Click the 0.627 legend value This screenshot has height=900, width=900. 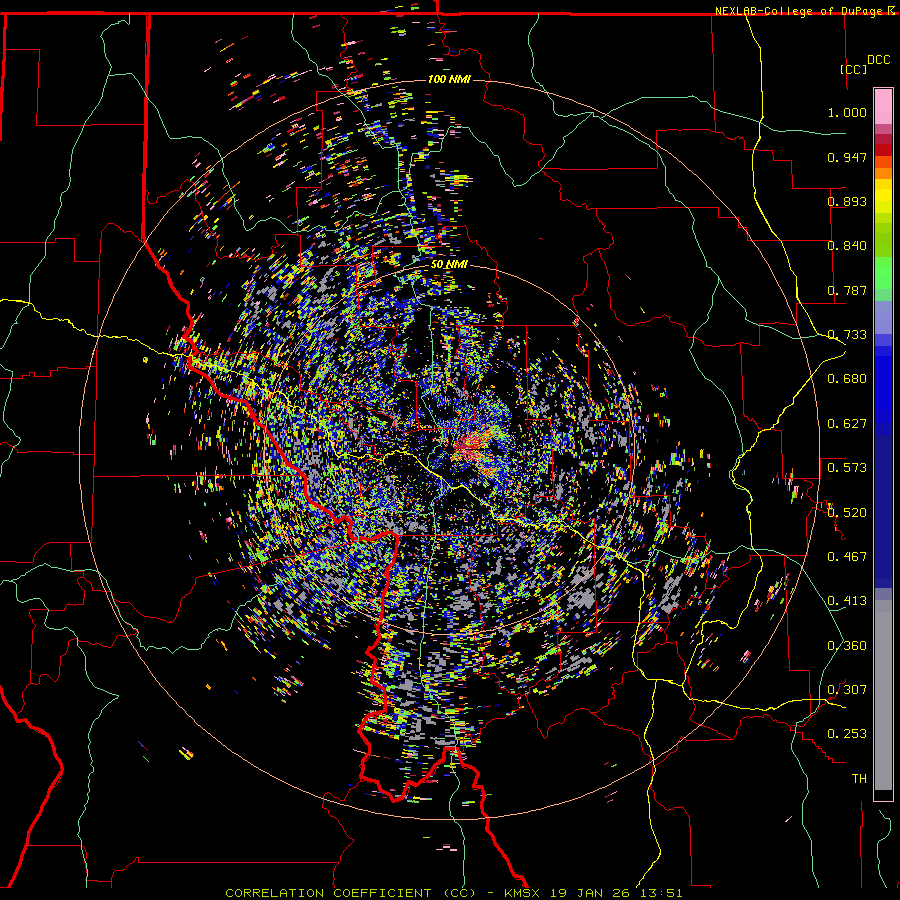tap(847, 424)
